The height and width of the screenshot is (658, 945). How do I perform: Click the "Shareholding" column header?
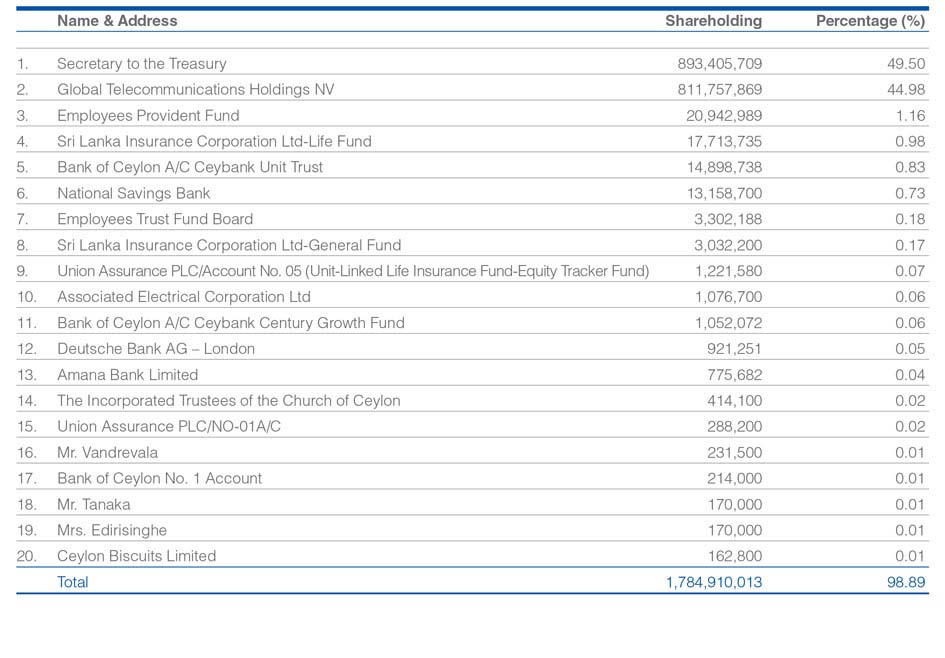coord(714,21)
